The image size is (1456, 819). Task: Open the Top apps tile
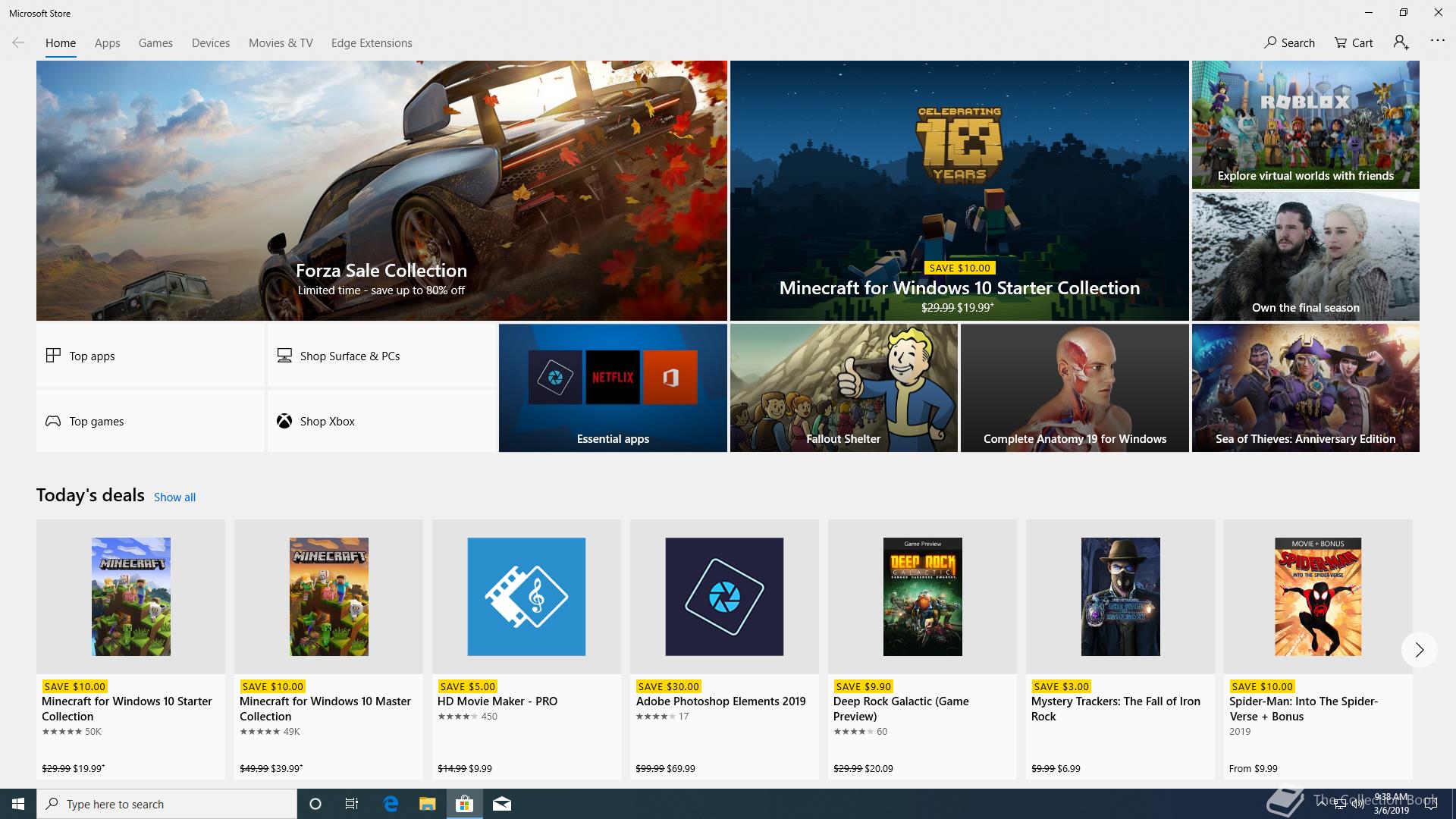click(150, 356)
